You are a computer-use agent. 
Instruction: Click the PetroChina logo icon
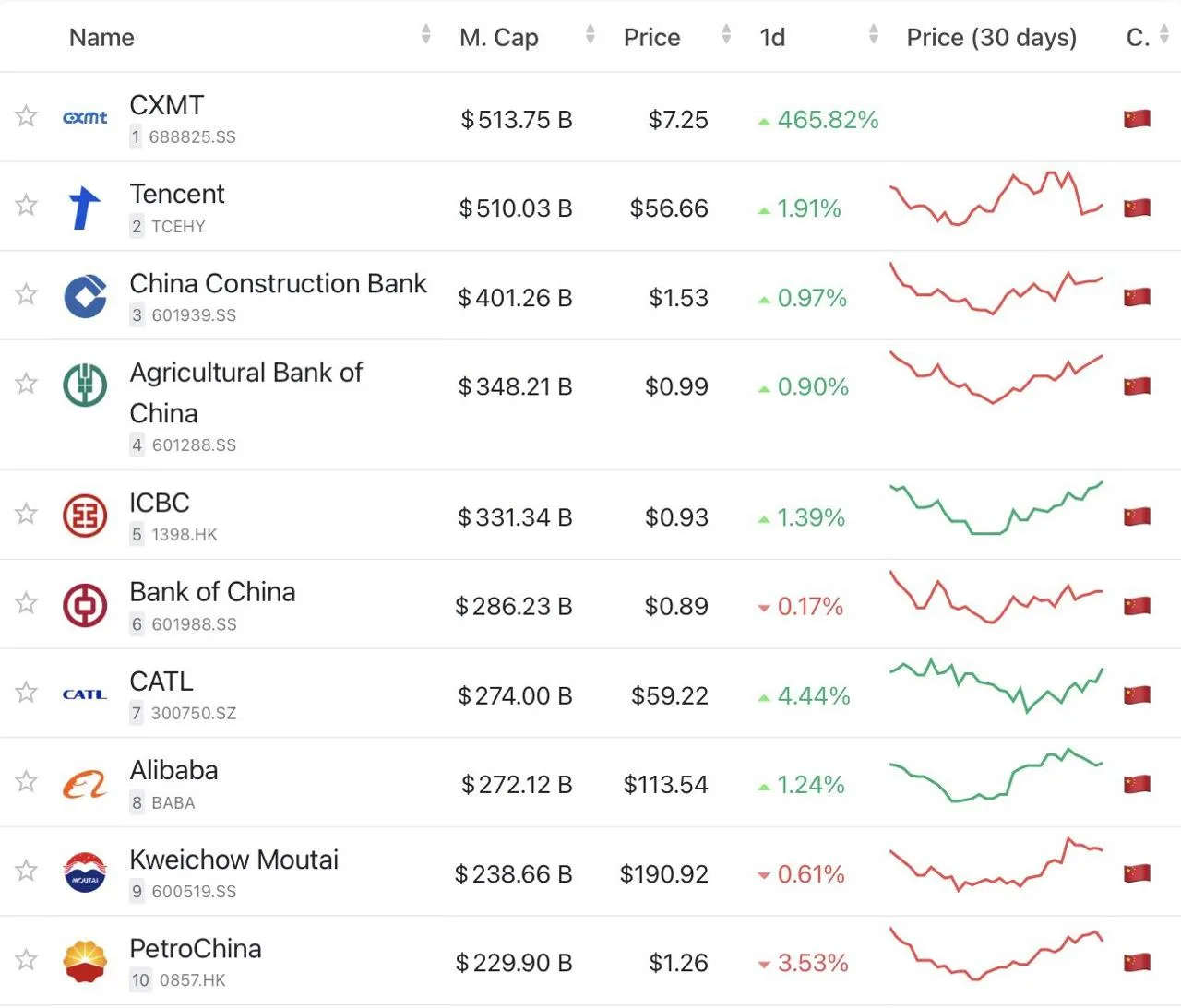click(x=85, y=961)
